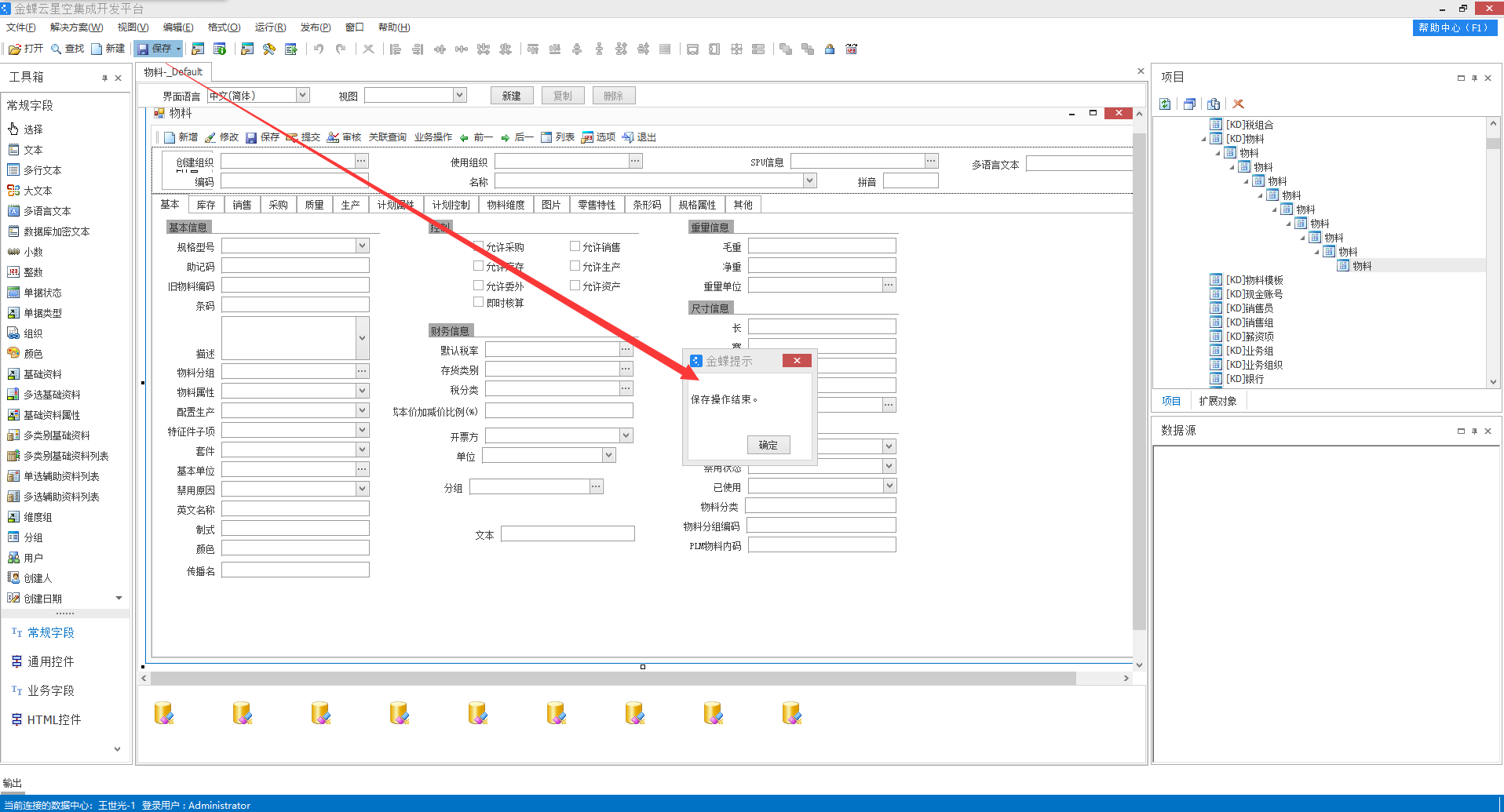1504x812 pixels.
Task: Click the red X delete icon in the 项目 panel
Action: click(1238, 104)
